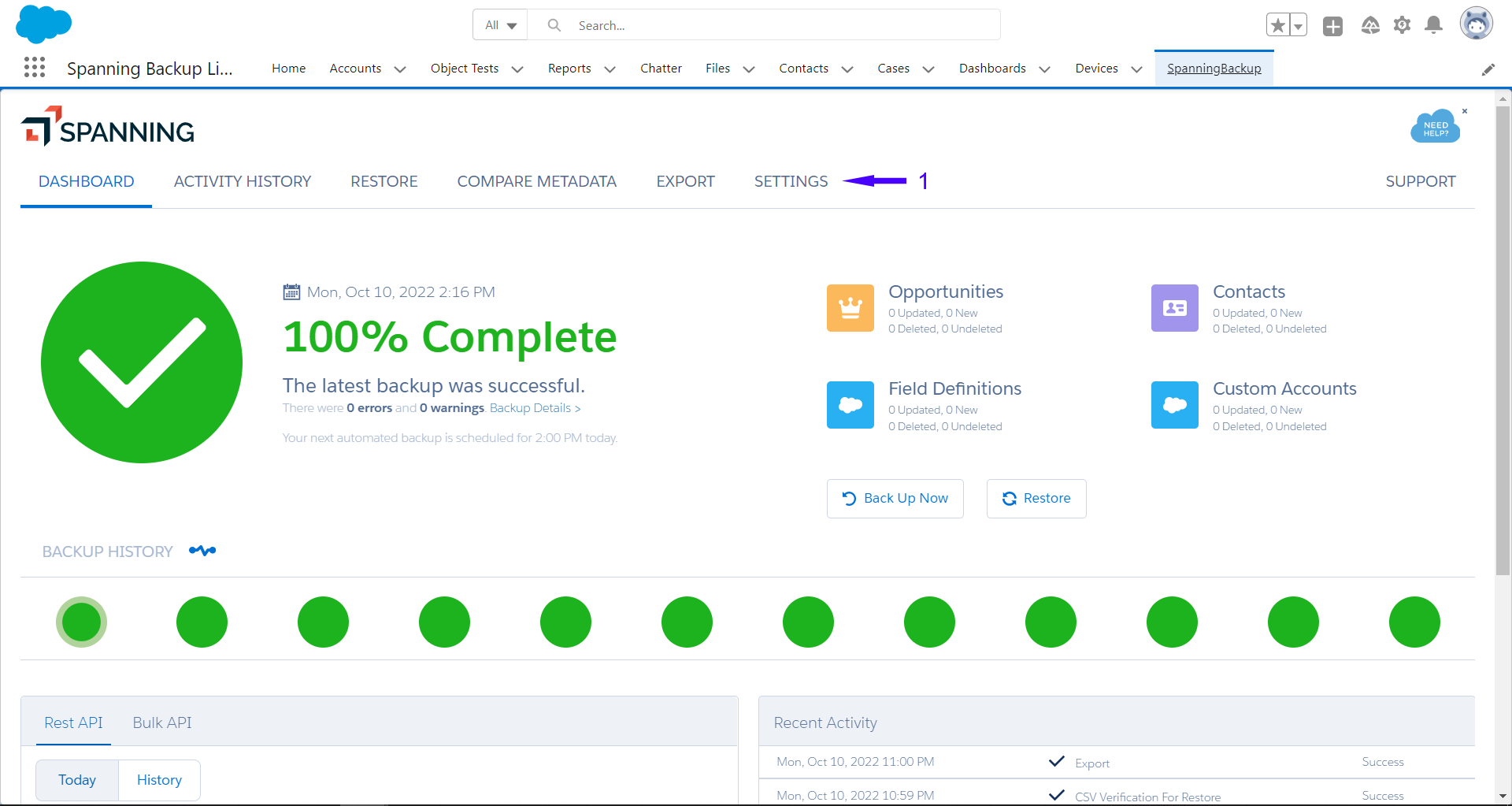Switch to the Compare Metadata tab

[x=537, y=181]
